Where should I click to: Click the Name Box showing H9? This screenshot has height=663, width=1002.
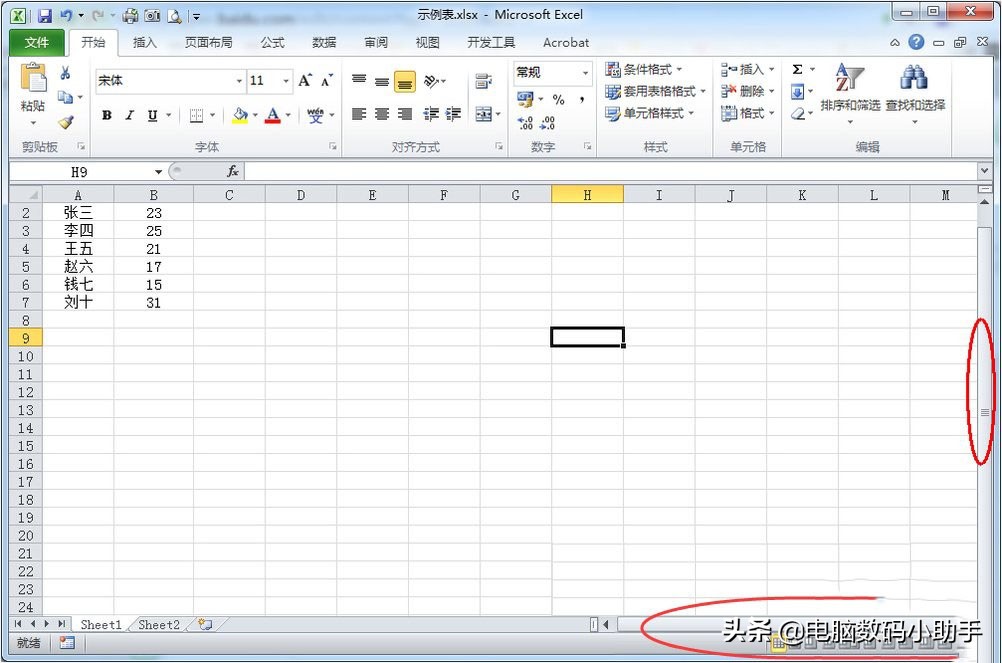(x=79, y=172)
